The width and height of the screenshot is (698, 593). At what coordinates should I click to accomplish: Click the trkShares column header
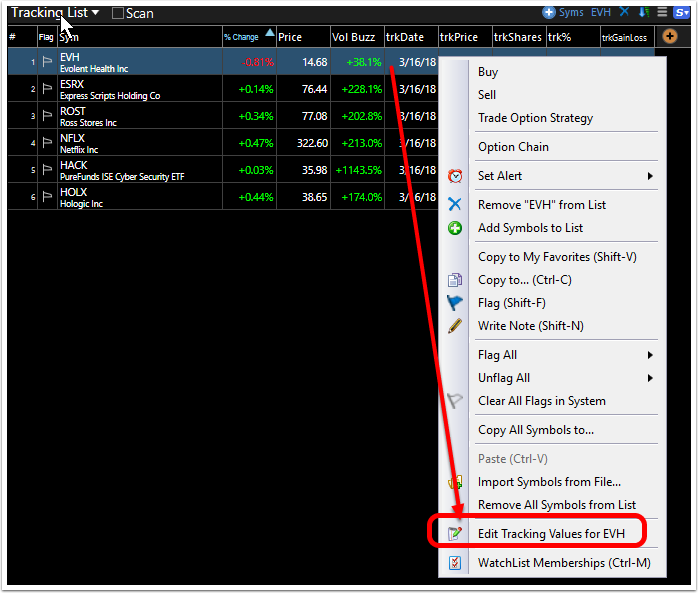pos(519,37)
